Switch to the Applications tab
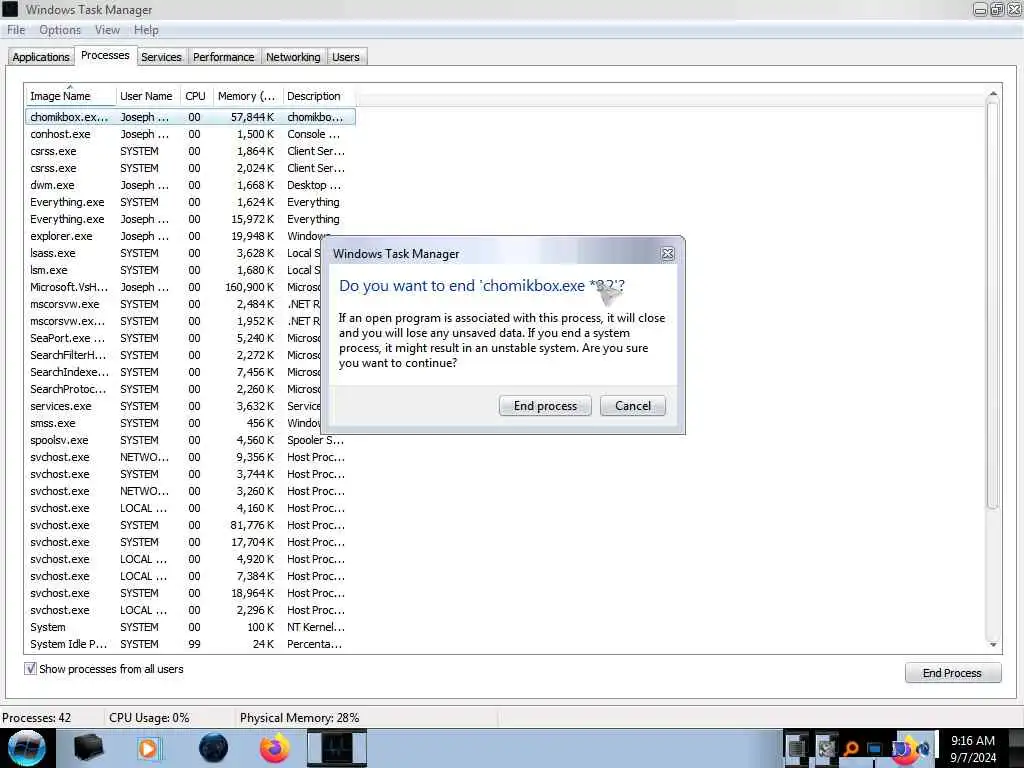This screenshot has width=1024, height=768. (40, 57)
